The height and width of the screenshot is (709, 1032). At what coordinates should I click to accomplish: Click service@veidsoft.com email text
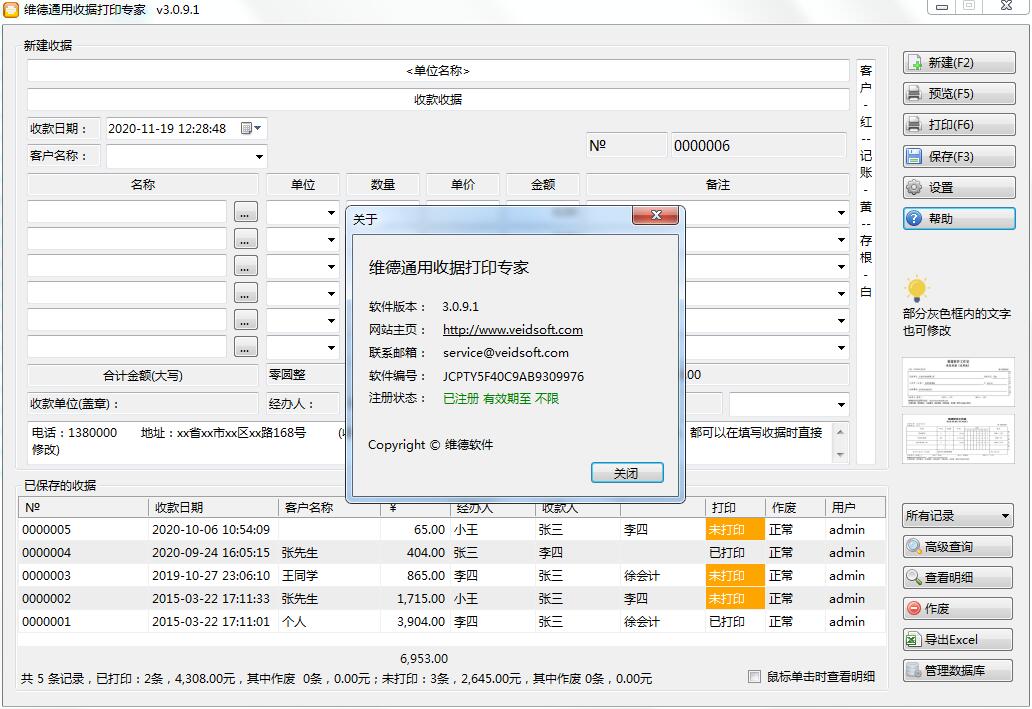(505, 352)
